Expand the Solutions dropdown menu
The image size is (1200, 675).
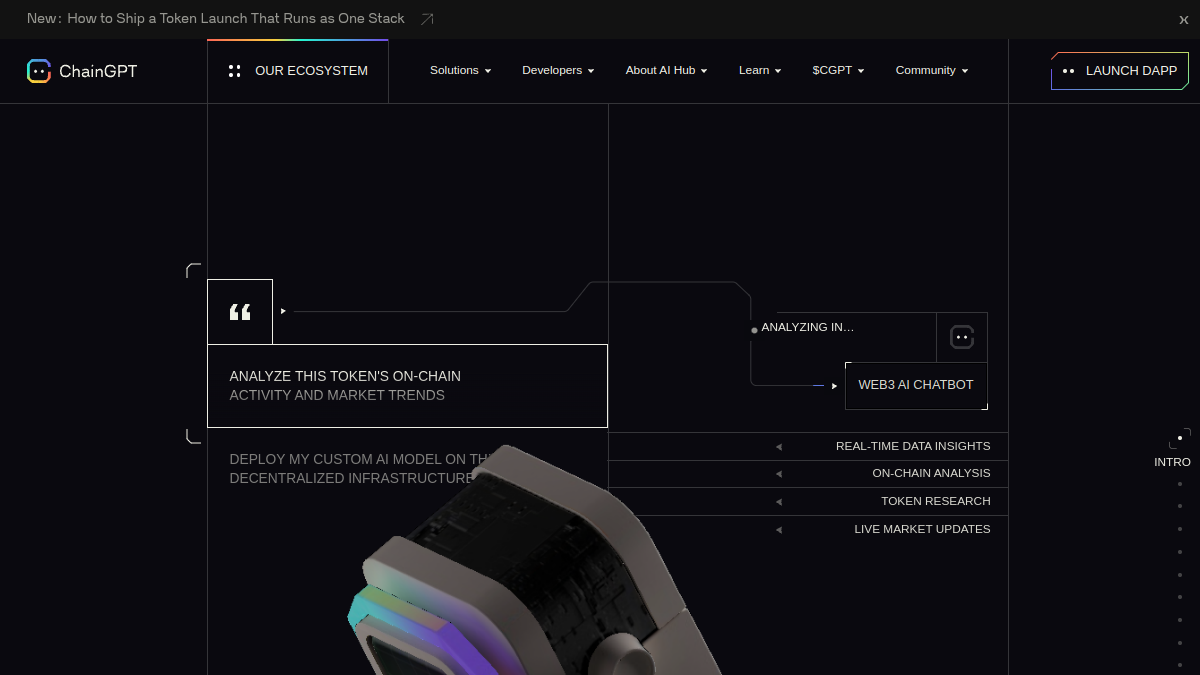(461, 71)
